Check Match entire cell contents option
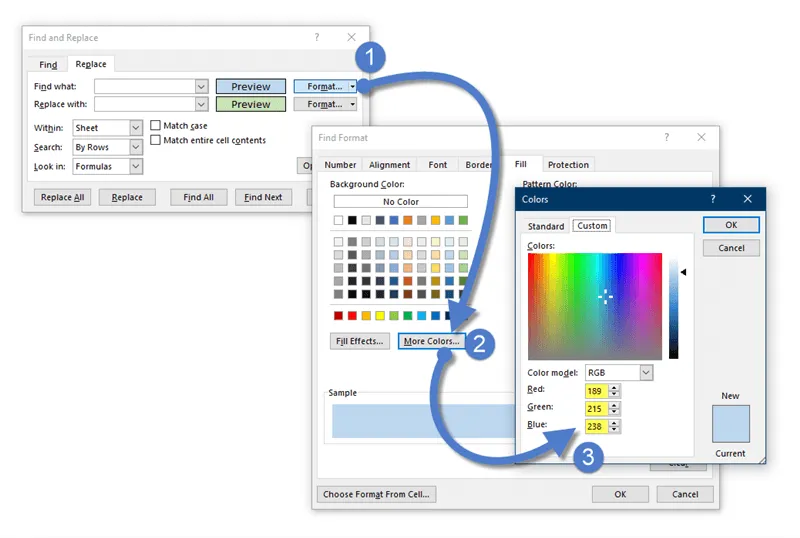The image size is (800, 538). click(155, 141)
